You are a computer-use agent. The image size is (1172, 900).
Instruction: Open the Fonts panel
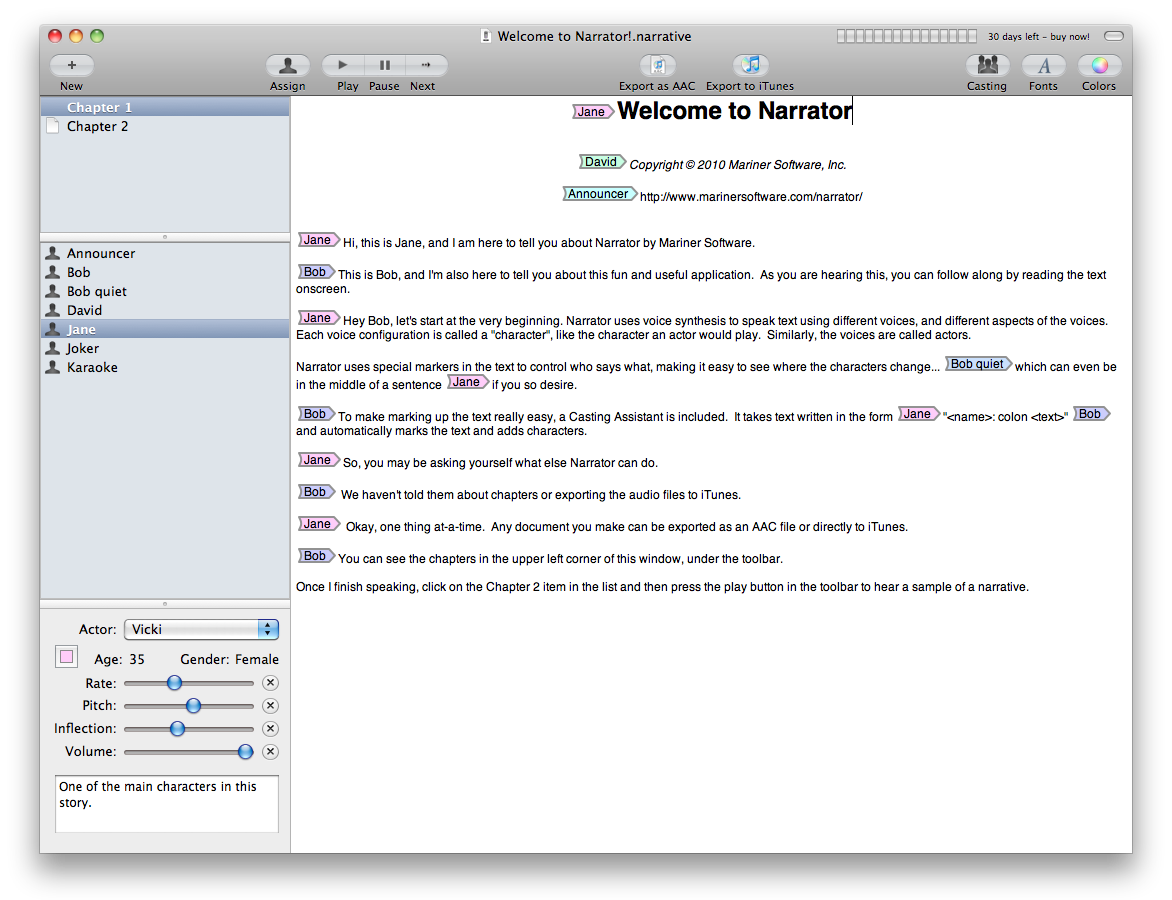pos(1043,66)
